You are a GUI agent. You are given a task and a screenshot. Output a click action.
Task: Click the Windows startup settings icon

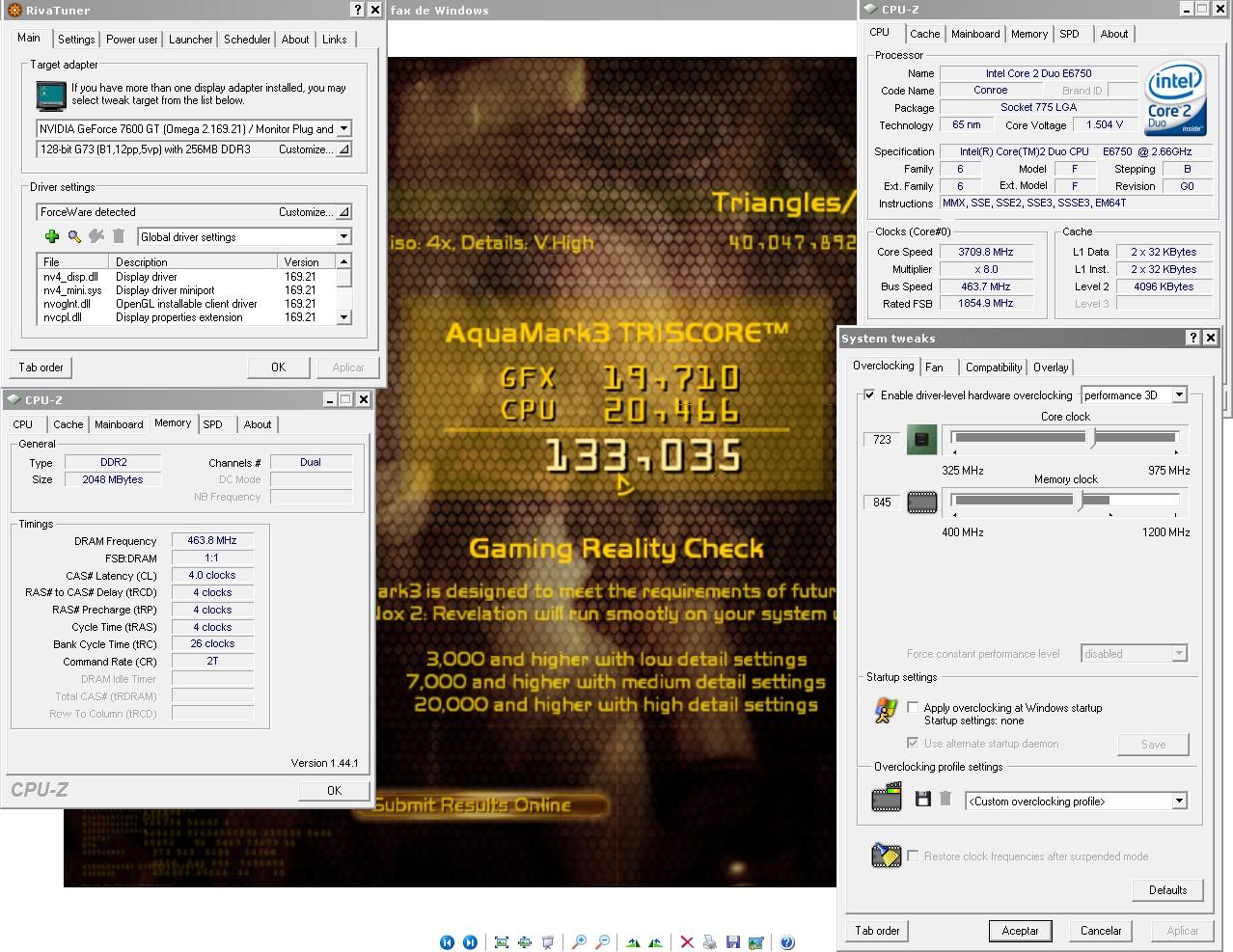(885, 712)
